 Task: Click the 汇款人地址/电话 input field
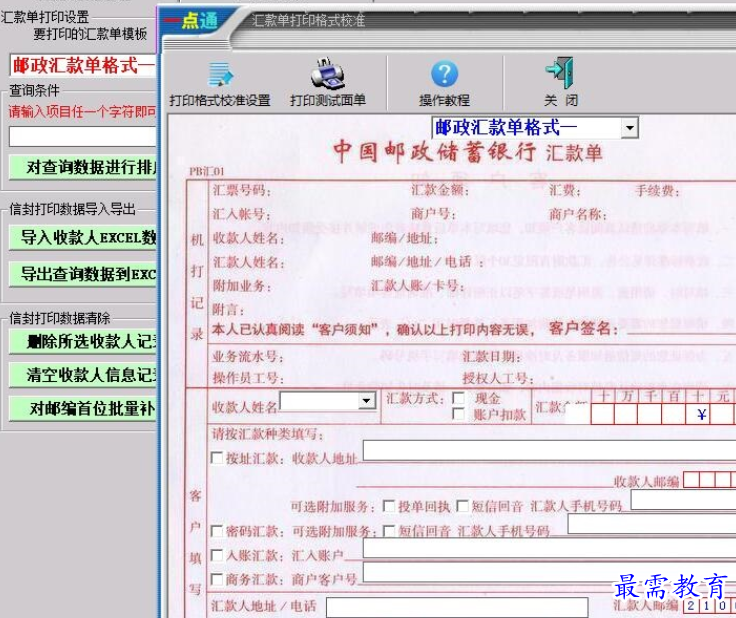[x=457, y=607]
